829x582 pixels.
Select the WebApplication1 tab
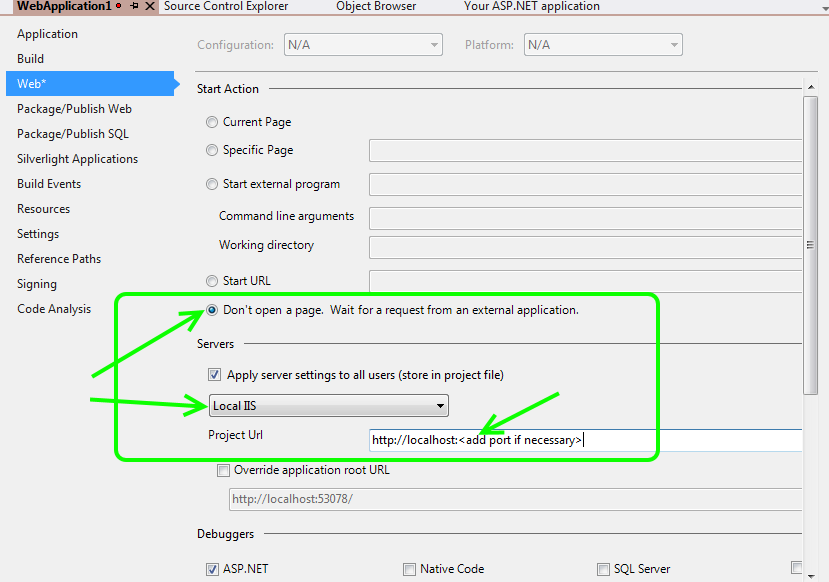pos(63,6)
